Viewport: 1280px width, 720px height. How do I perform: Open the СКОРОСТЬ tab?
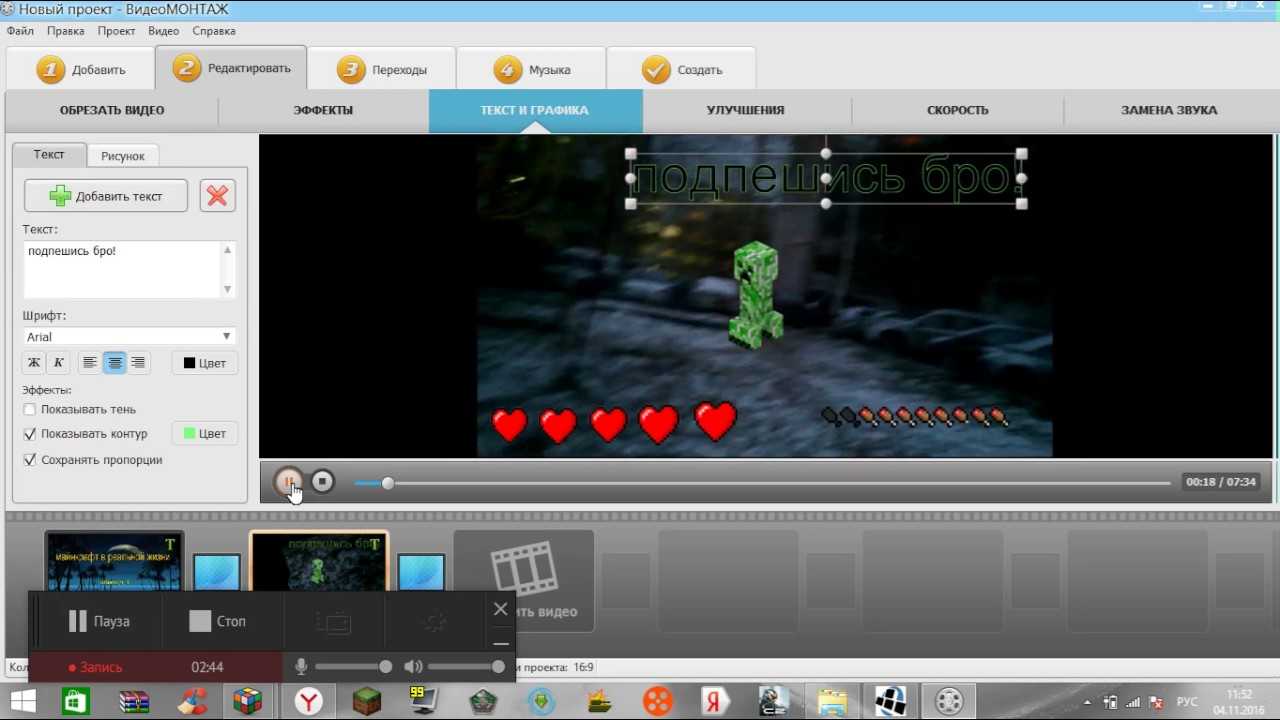pos(958,110)
